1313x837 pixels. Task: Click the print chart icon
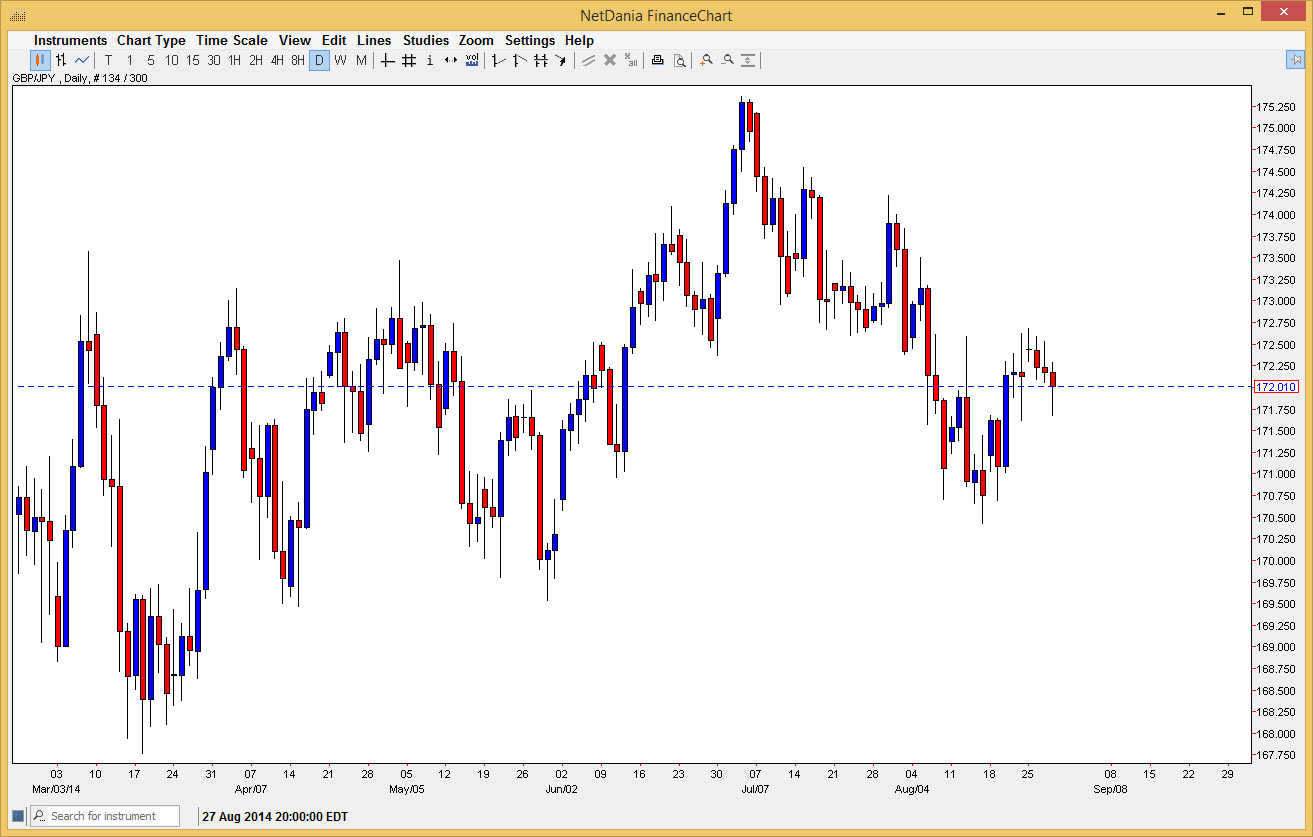click(x=658, y=61)
